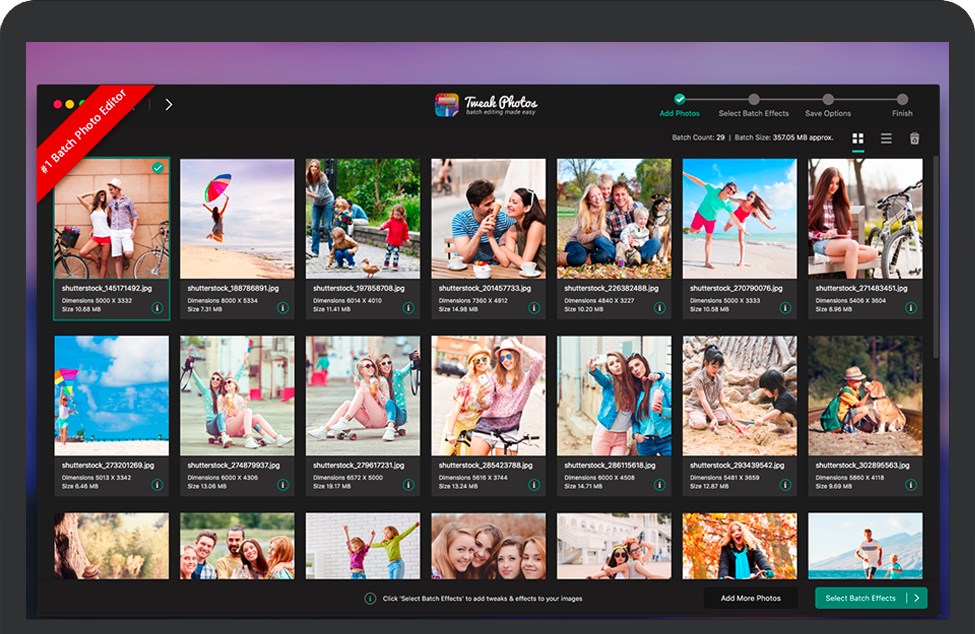Click the Add Photos progress step marker

click(x=680, y=100)
